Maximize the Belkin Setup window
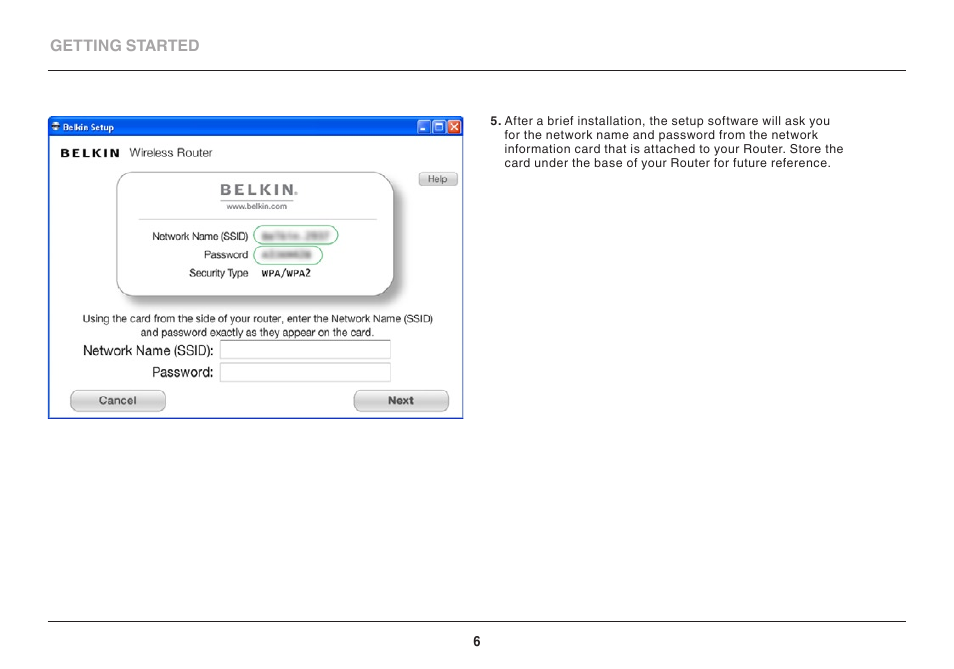Image resolution: width=954 pixels, height=669 pixels. (x=439, y=127)
